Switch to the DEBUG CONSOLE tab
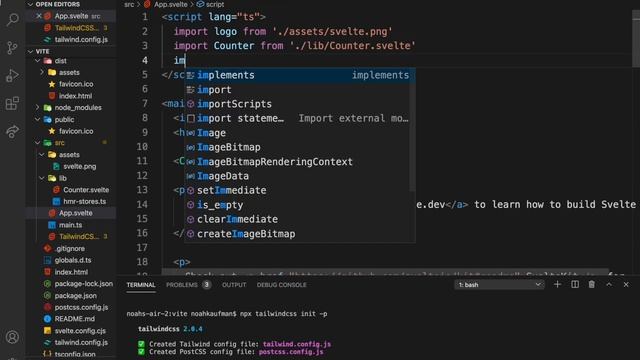 click(x=282, y=285)
